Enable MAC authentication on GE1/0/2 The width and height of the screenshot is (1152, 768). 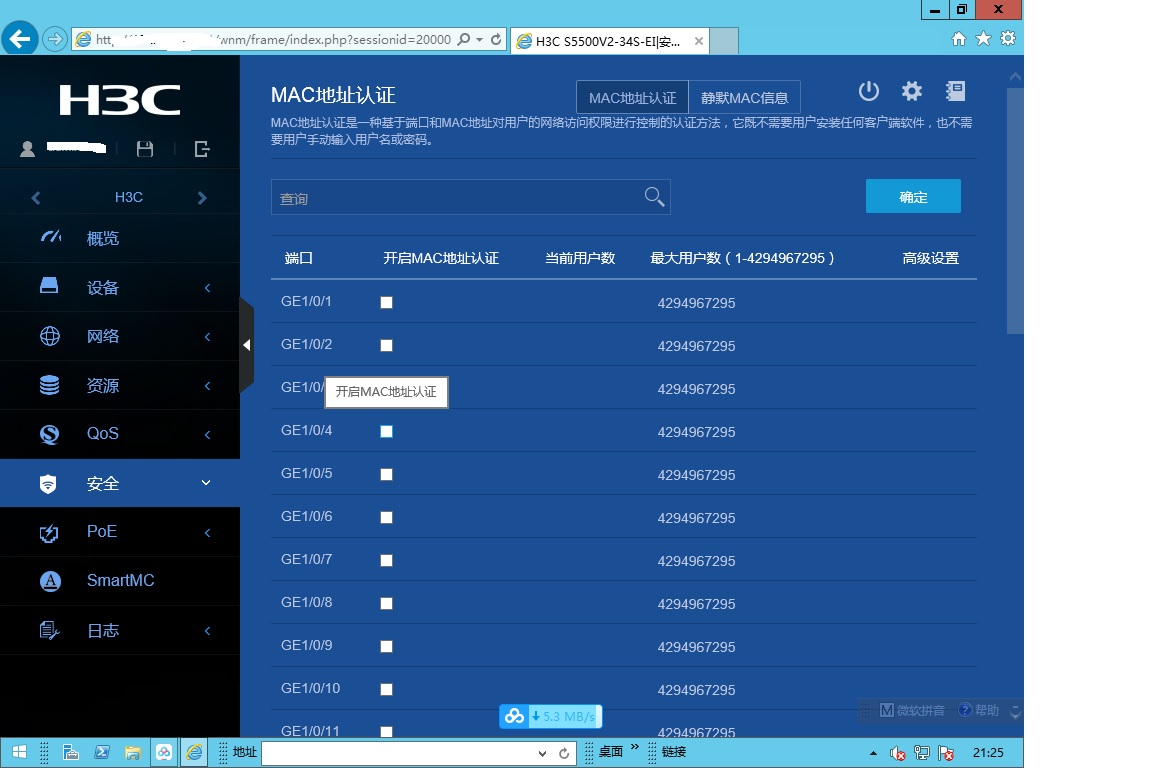tap(386, 345)
